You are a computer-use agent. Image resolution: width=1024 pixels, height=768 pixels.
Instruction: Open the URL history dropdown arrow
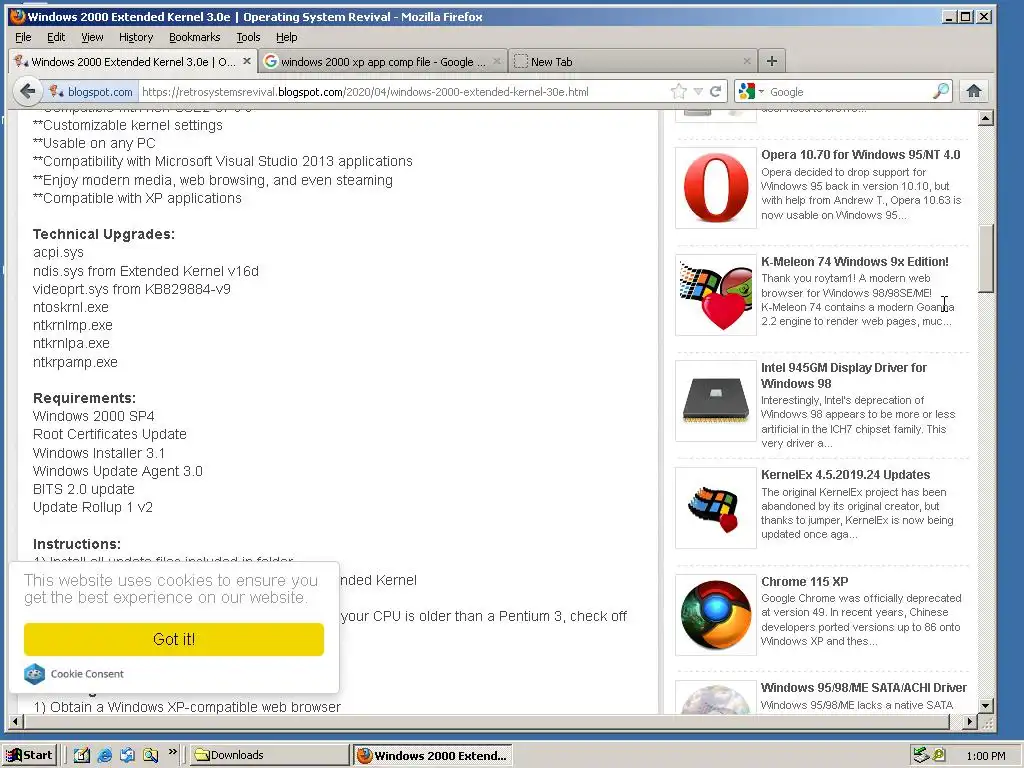[x=698, y=91]
